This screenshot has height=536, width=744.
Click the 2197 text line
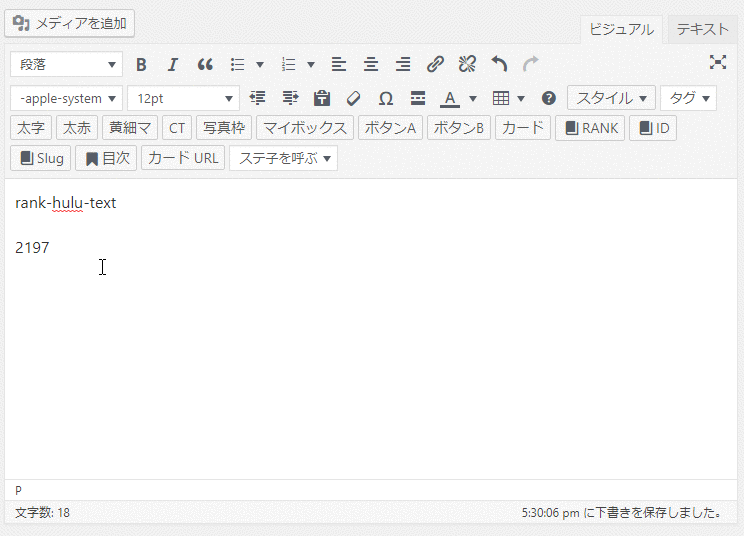32,248
